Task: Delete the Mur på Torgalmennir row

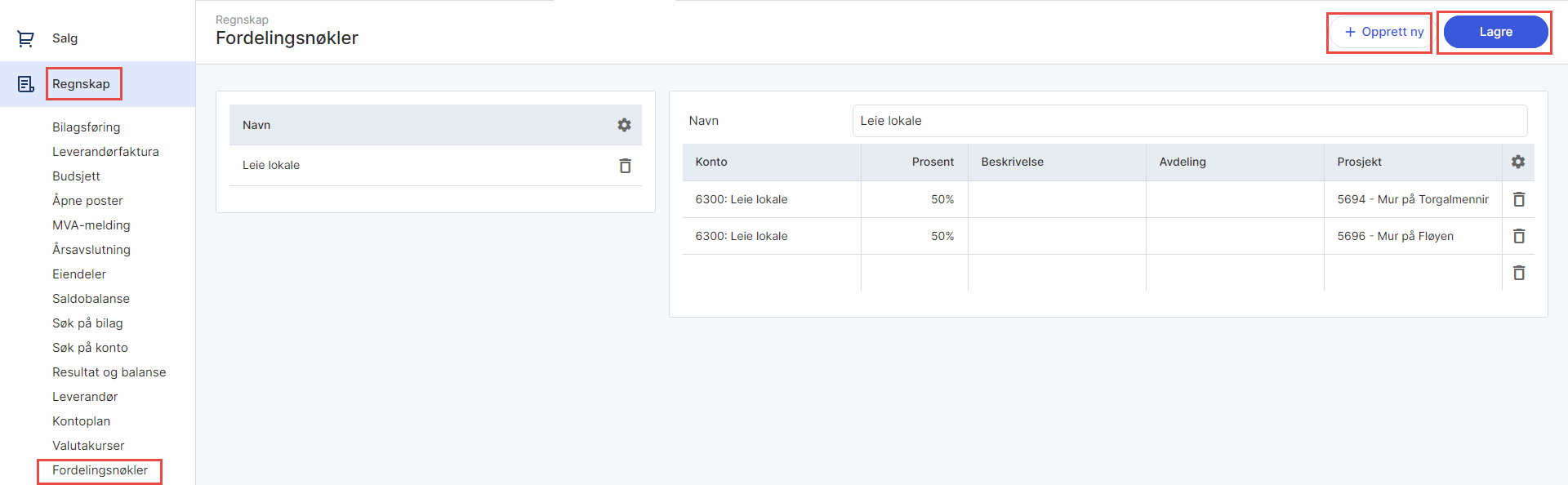Action: [1518, 199]
